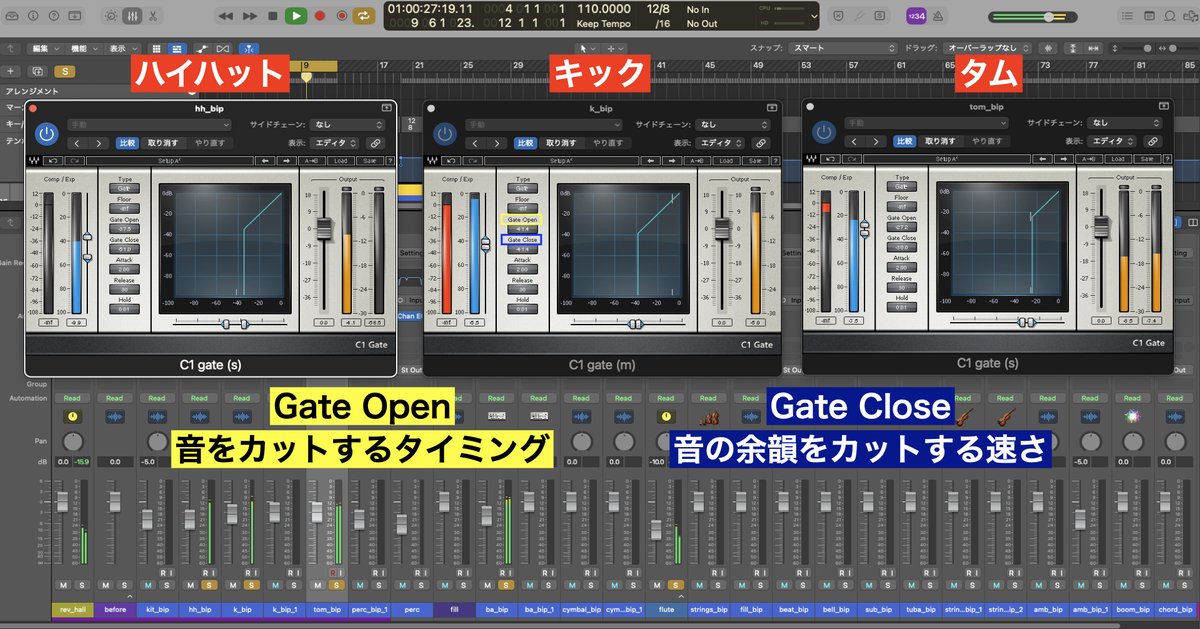
Task: Click the grid editors icon in secondary toolbar
Action: [157, 47]
